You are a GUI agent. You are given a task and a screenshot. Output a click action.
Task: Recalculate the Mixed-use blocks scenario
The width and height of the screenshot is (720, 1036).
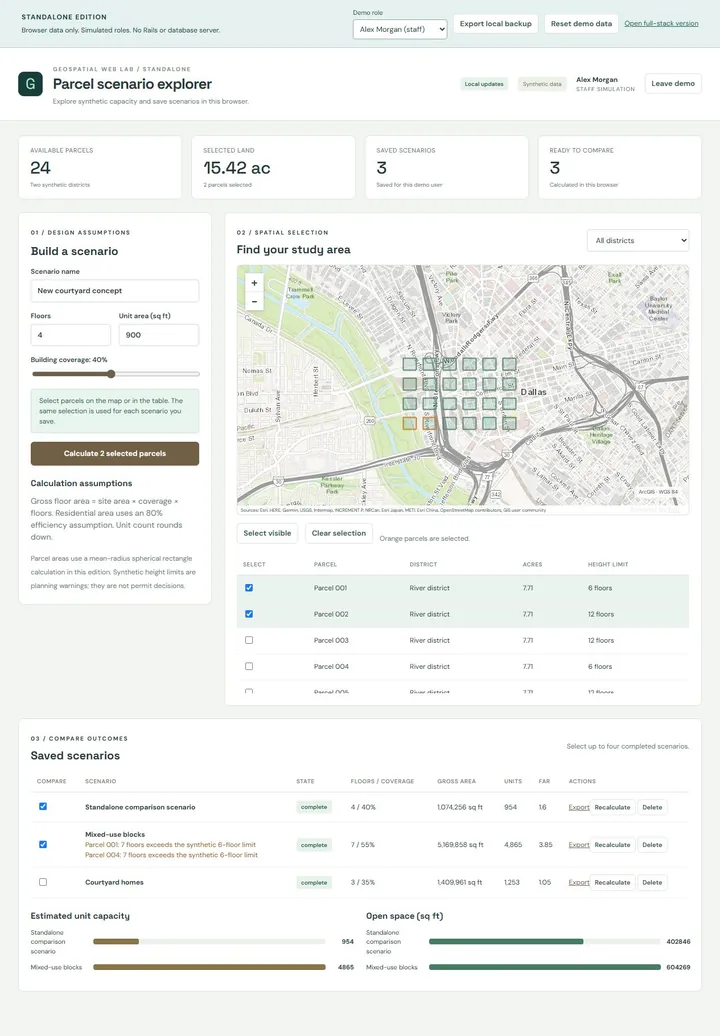[x=612, y=845]
